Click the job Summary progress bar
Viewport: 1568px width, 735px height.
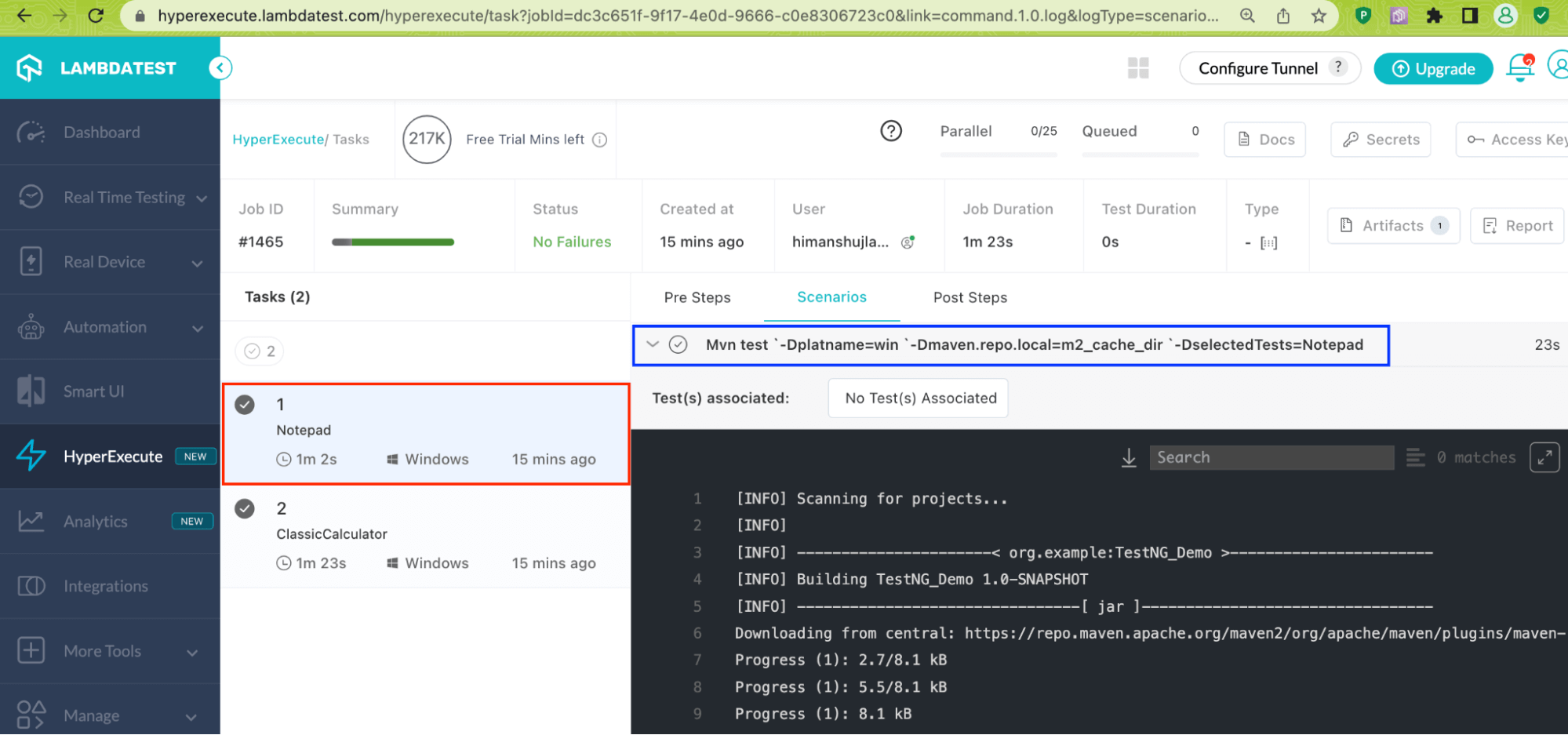[393, 242]
